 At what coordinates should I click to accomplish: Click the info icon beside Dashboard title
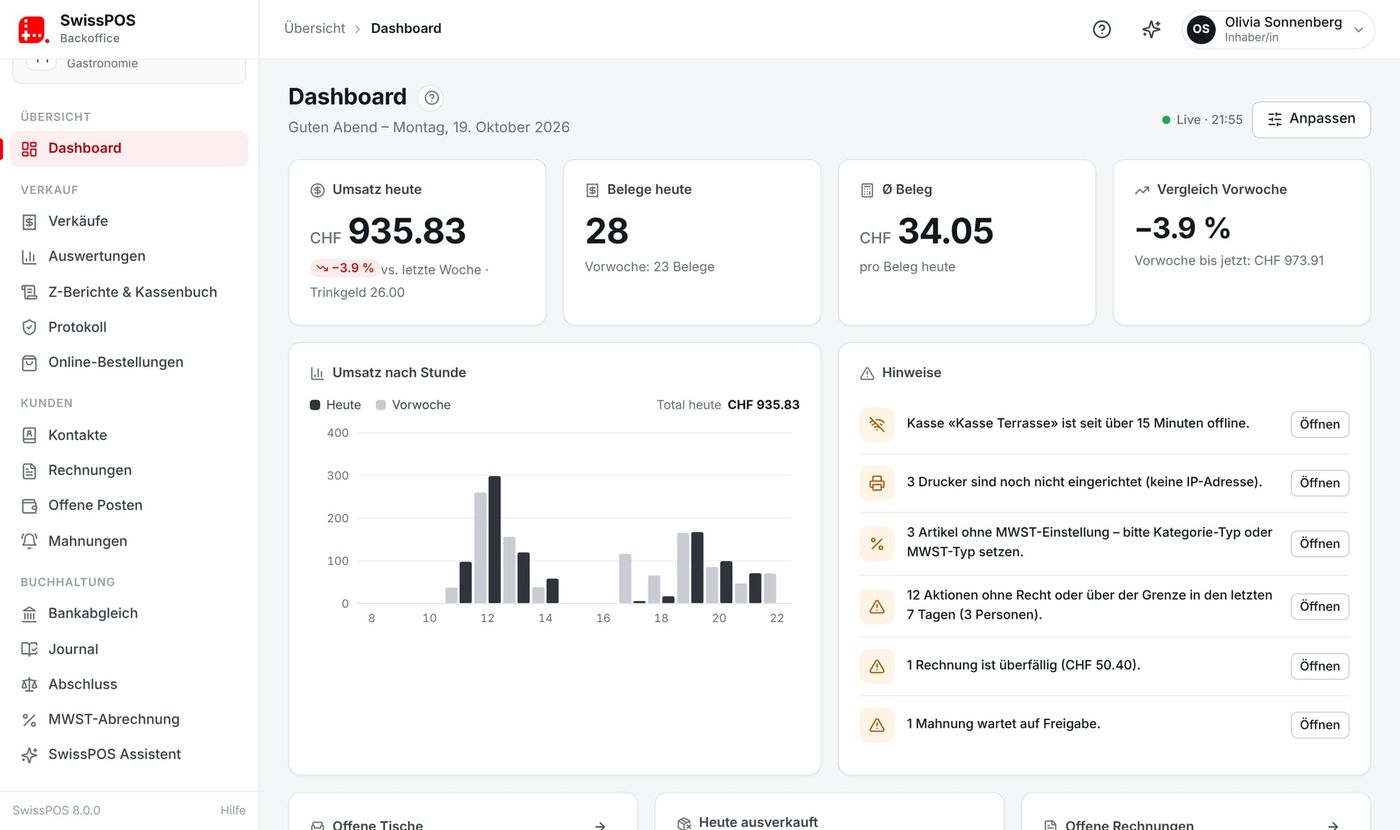point(432,97)
